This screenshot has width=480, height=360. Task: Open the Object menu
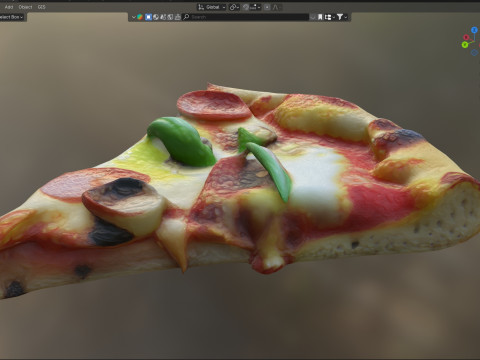click(x=25, y=7)
